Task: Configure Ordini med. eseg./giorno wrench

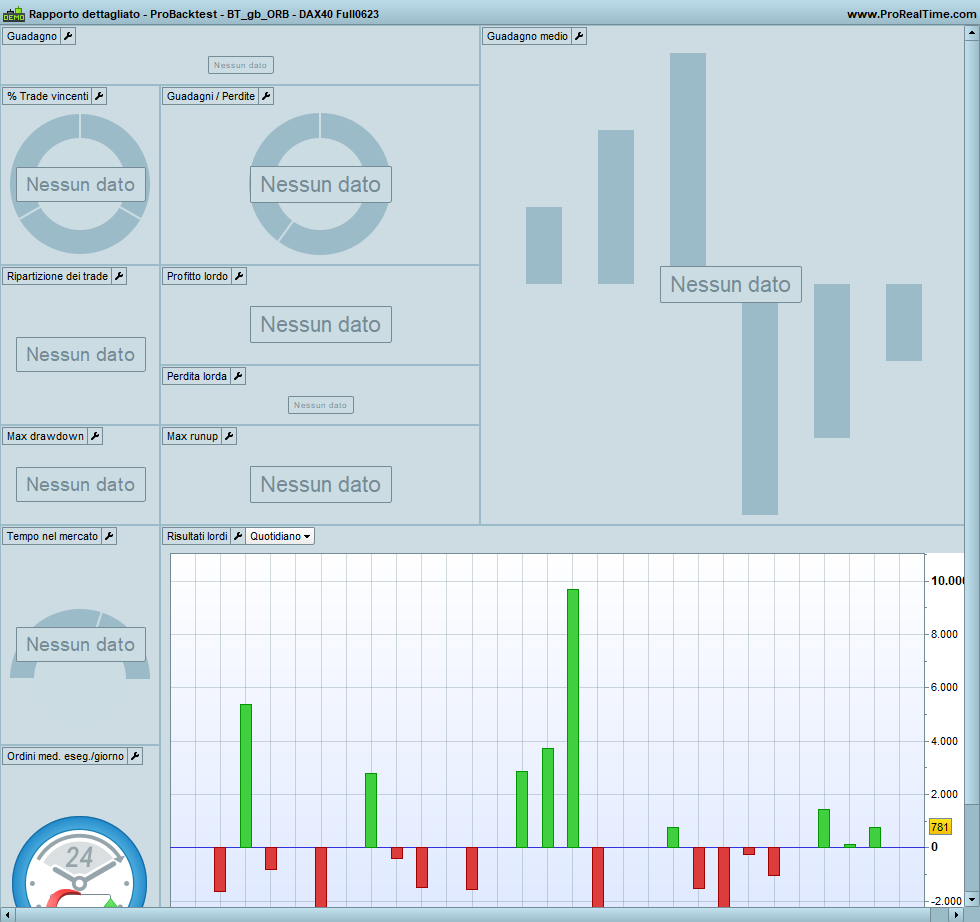Action: tap(135, 756)
